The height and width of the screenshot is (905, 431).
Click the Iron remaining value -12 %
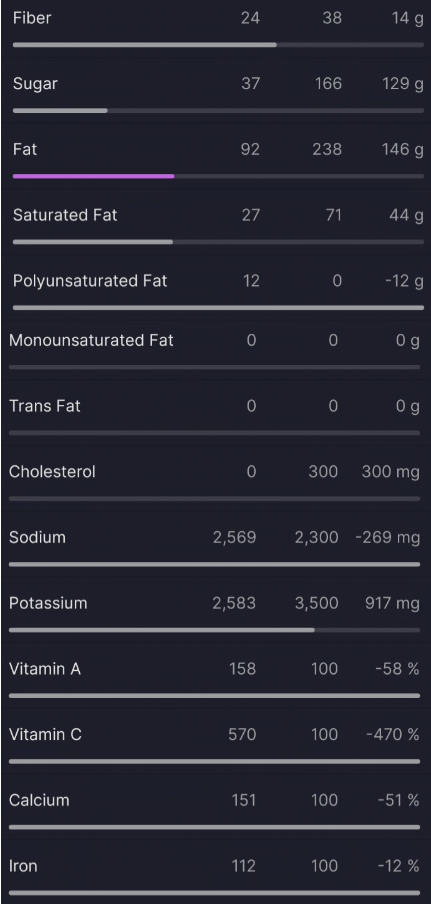point(399,866)
